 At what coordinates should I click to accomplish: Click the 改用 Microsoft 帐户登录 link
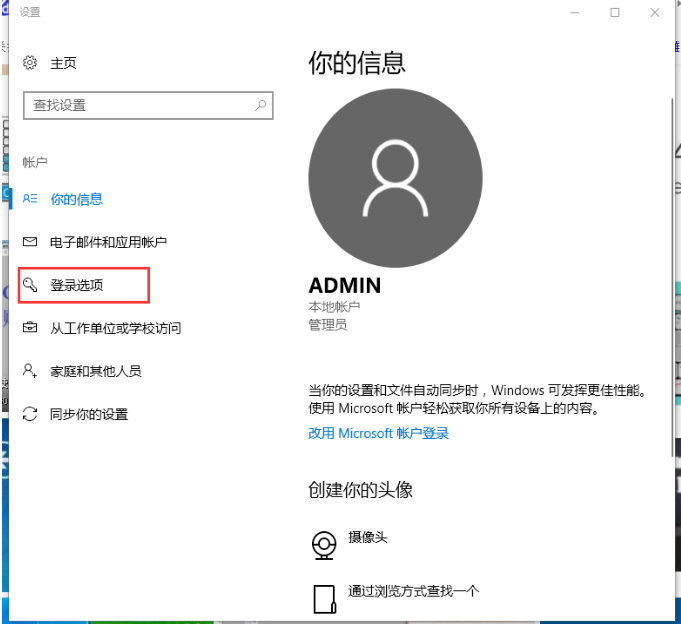coord(378,433)
